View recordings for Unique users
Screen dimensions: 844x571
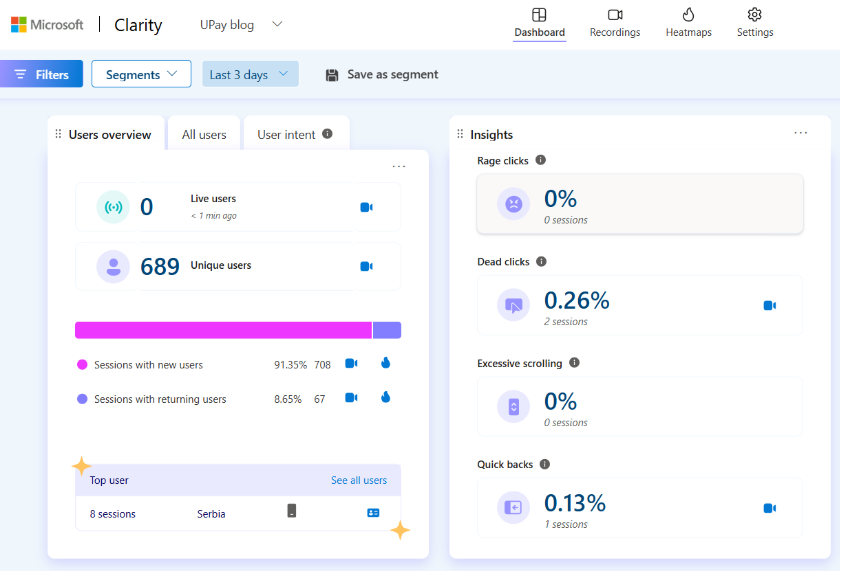click(x=367, y=266)
